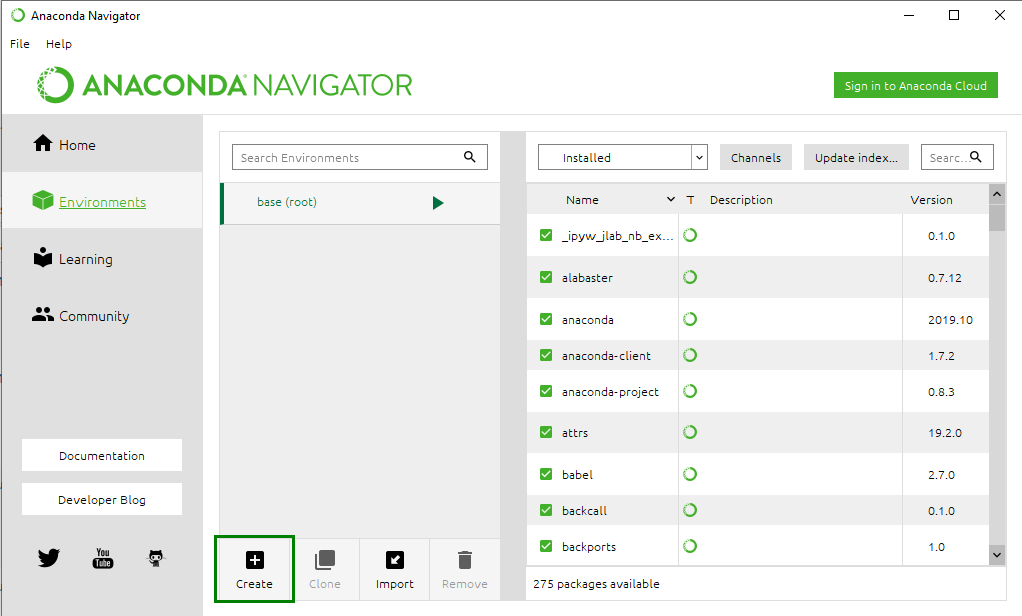Screen dimensions: 1022x616
Task: Click the Channels button
Action: 755,157
